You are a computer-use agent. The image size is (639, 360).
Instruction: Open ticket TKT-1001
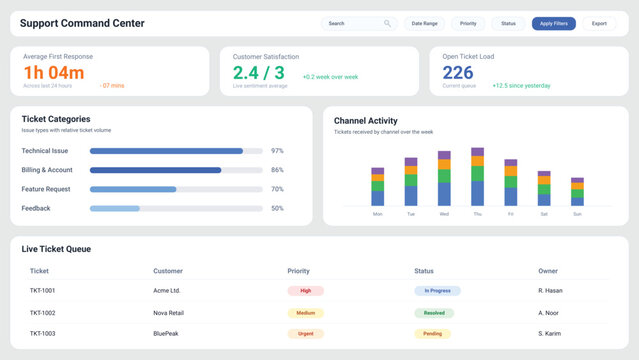(x=42, y=291)
